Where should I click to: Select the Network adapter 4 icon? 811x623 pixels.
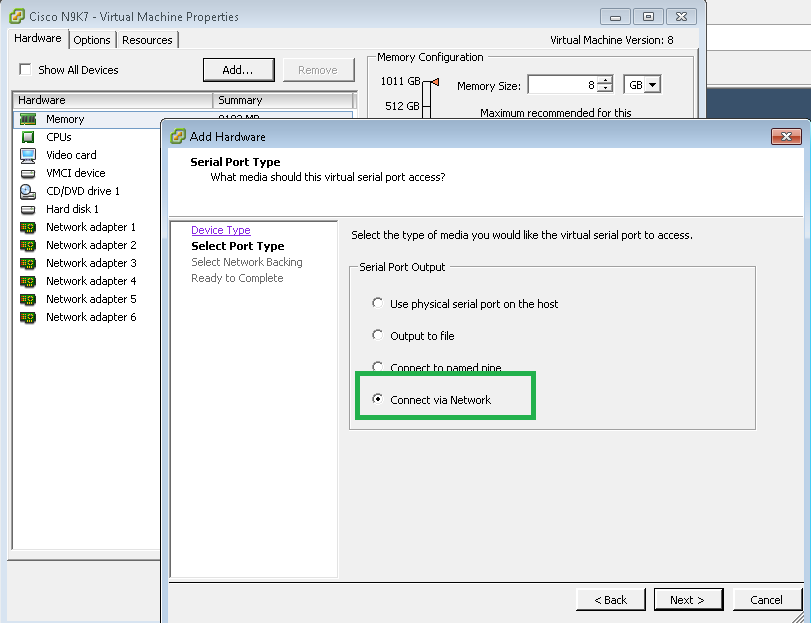28,281
